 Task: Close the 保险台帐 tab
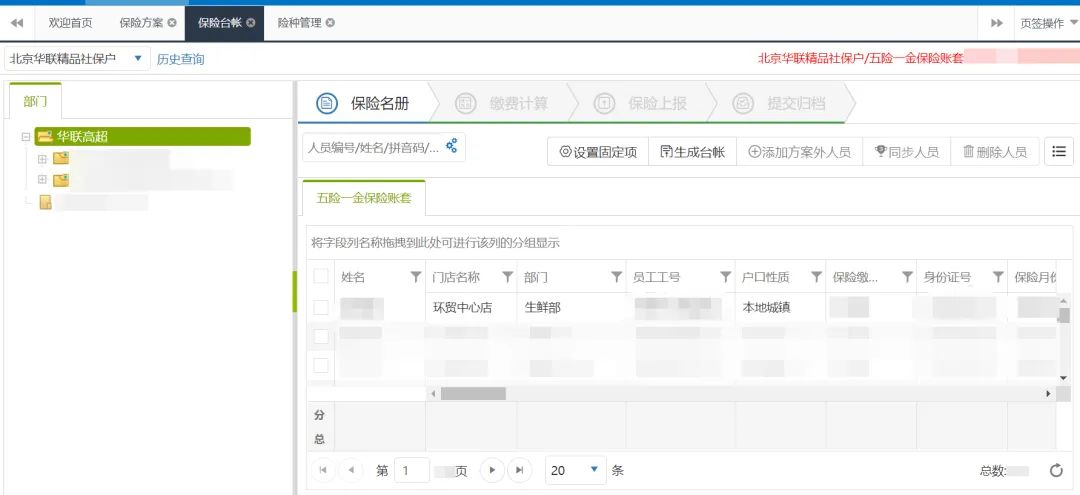click(251, 23)
